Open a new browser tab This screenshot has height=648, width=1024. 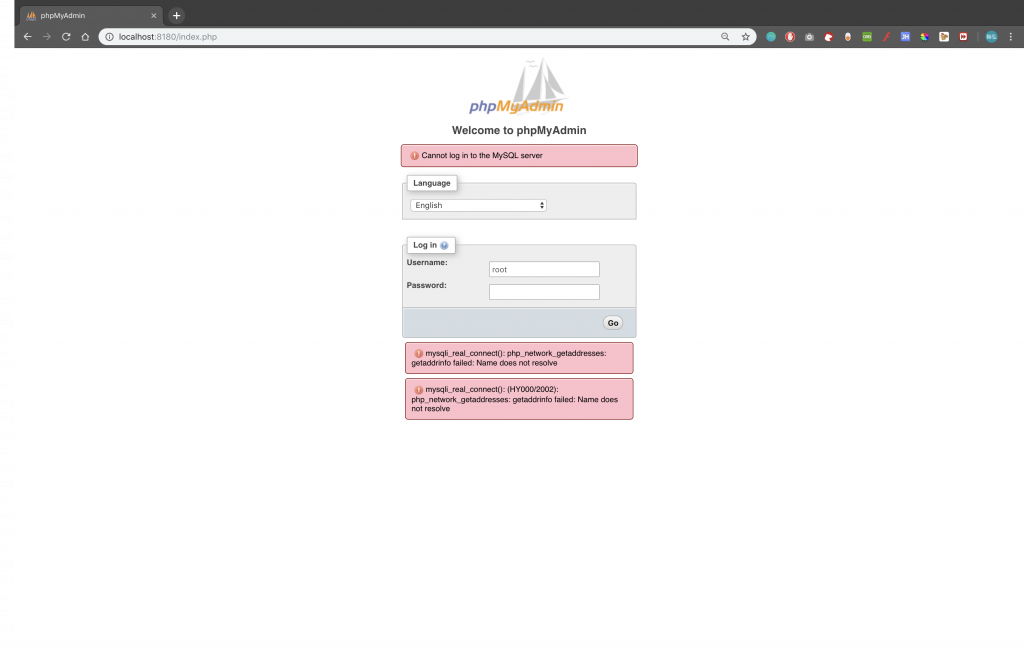coord(176,16)
